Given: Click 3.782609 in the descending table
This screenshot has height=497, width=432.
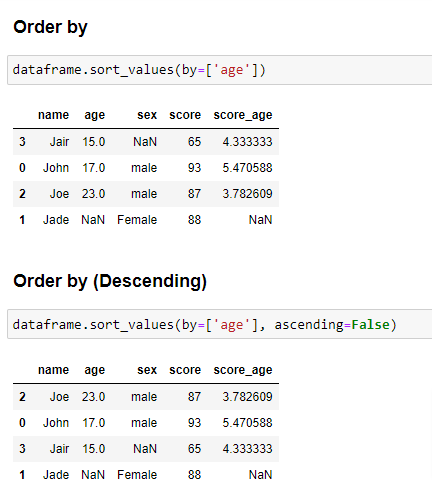Looking at the screenshot, I should click(247, 397).
